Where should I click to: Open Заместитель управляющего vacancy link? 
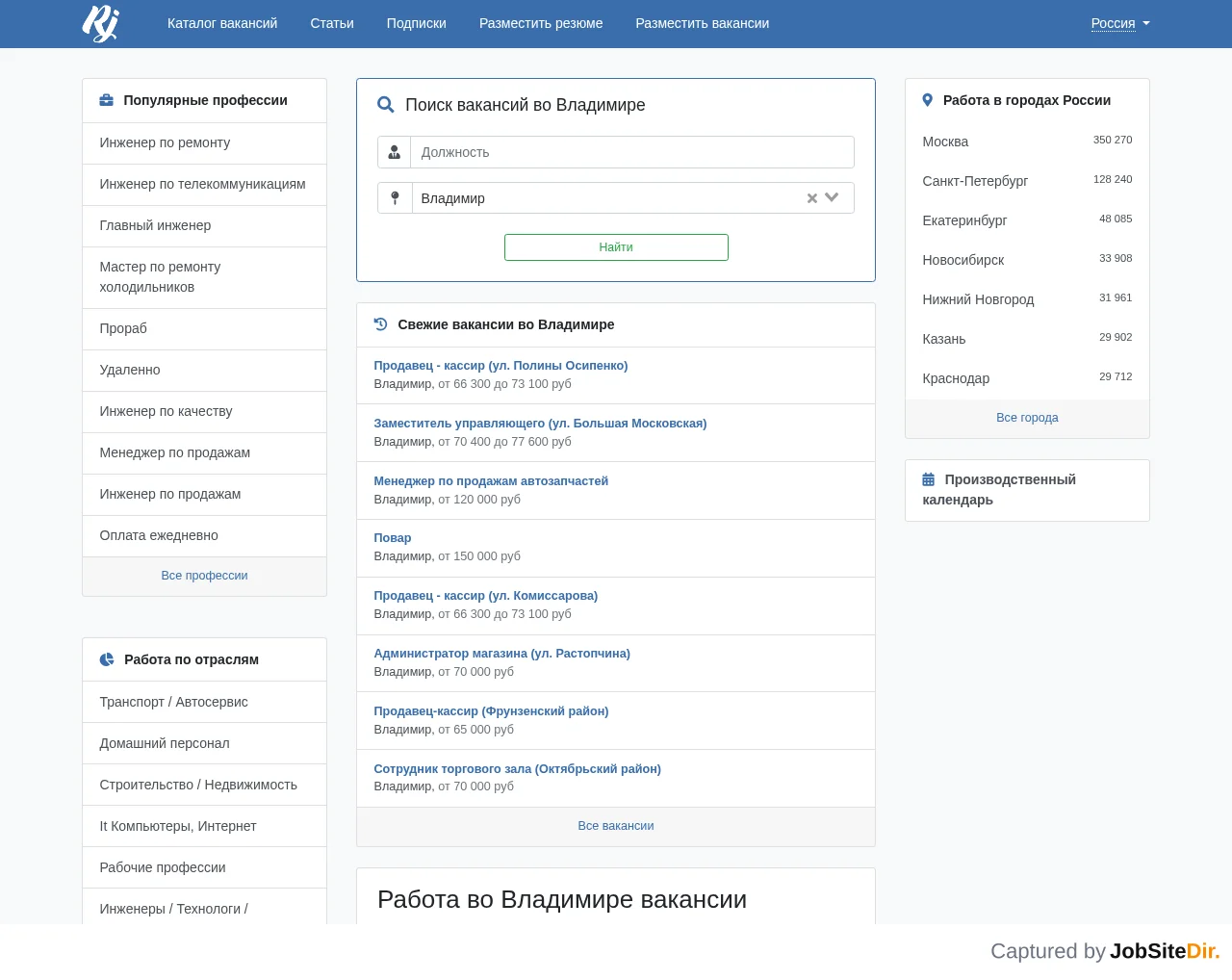(540, 424)
